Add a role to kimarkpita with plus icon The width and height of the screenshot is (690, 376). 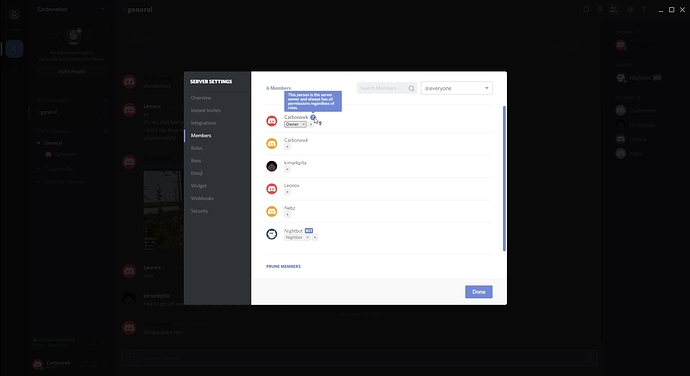click(287, 170)
